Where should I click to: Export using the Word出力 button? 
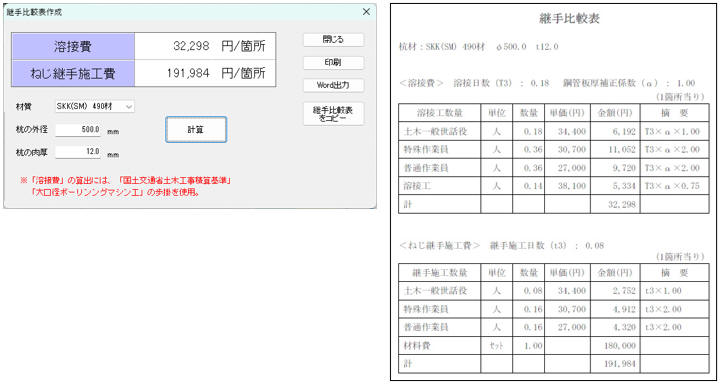tap(333, 85)
